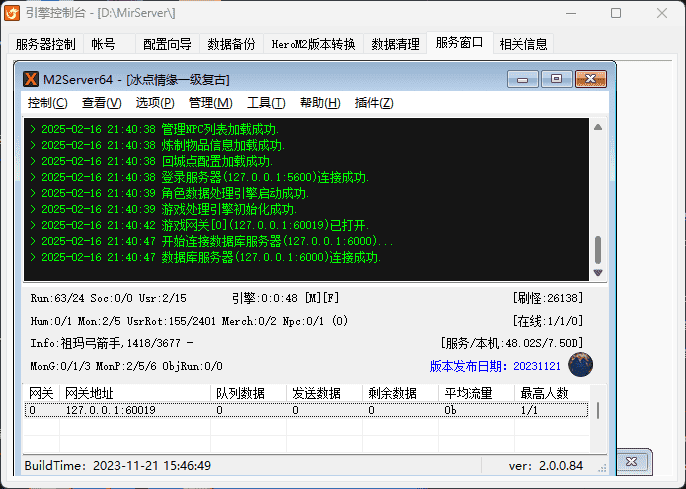
Task: Switch to the 服务器控制 tab
Action: [x=45, y=44]
